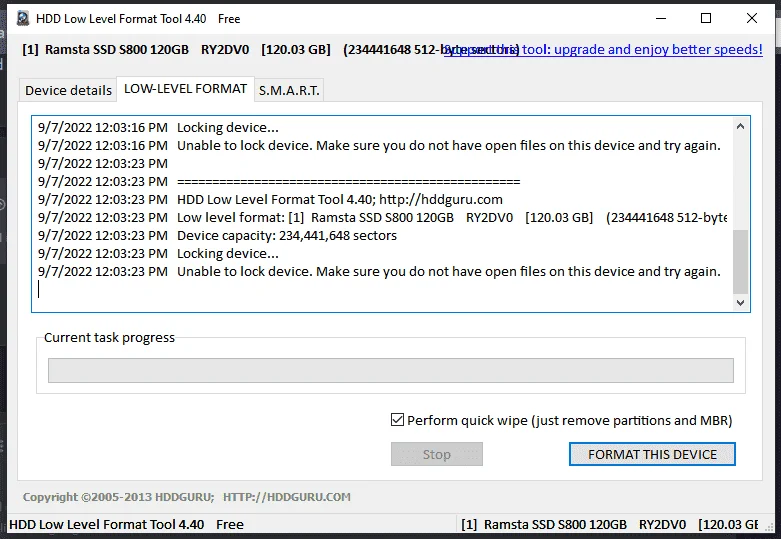Click the grayed Stop button
This screenshot has width=781, height=539.
tap(437, 454)
